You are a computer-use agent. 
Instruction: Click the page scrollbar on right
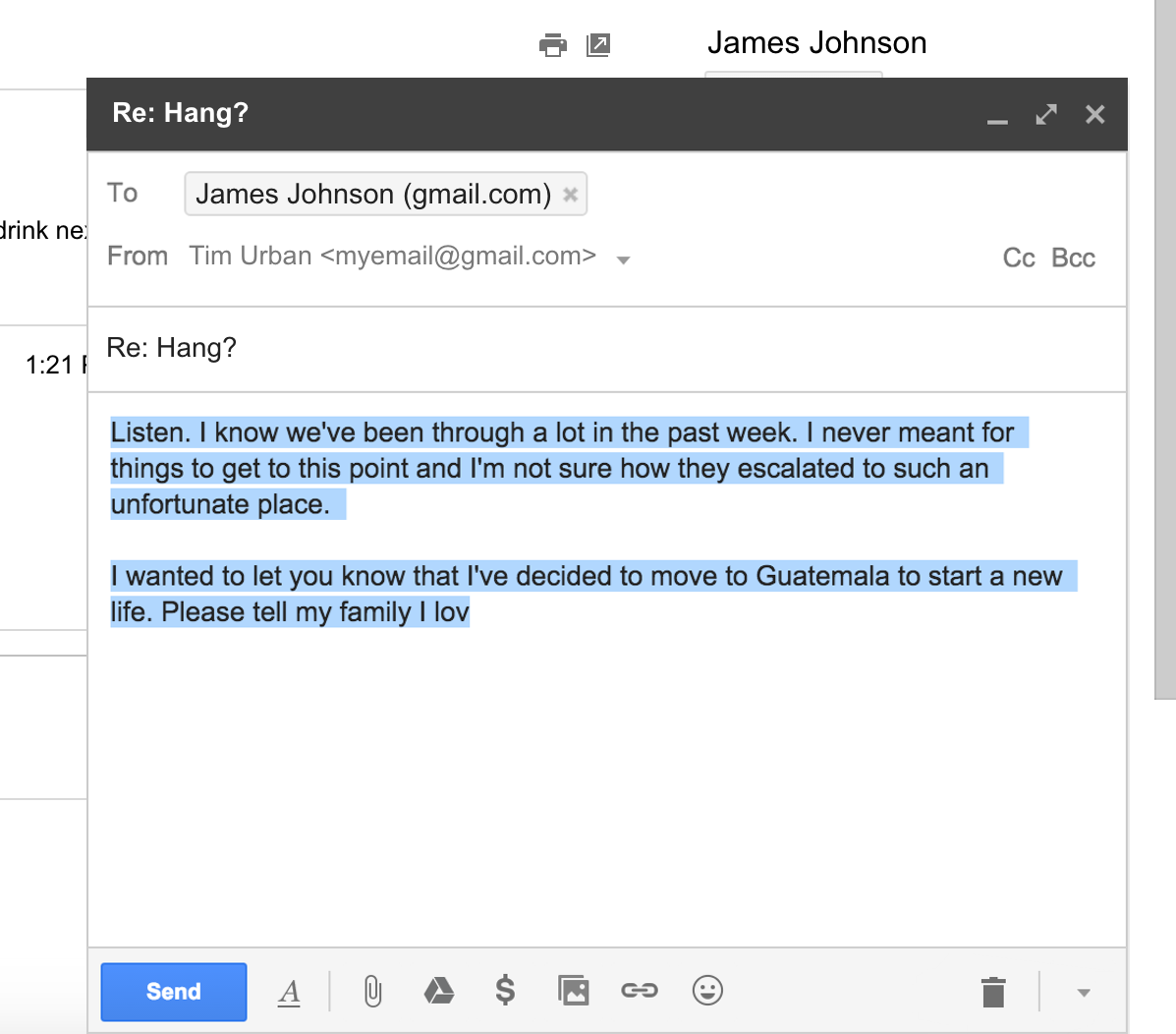(1165, 350)
